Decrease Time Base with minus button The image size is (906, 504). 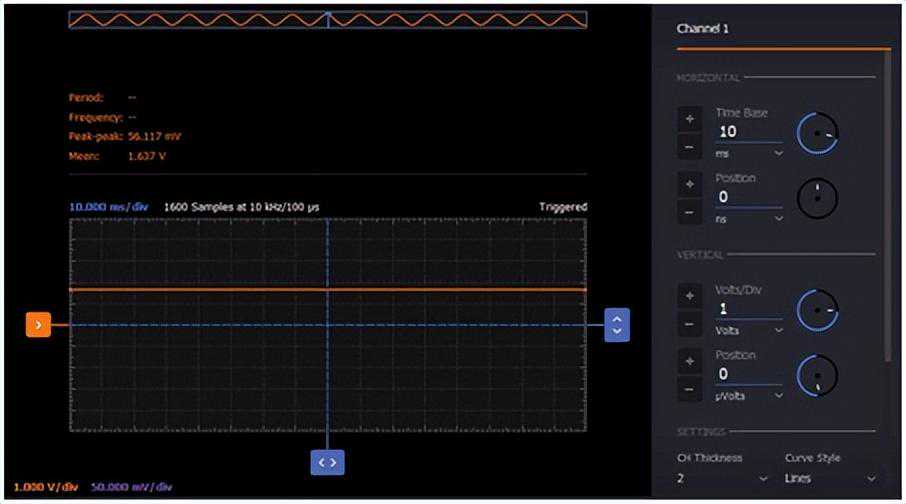[x=689, y=147]
